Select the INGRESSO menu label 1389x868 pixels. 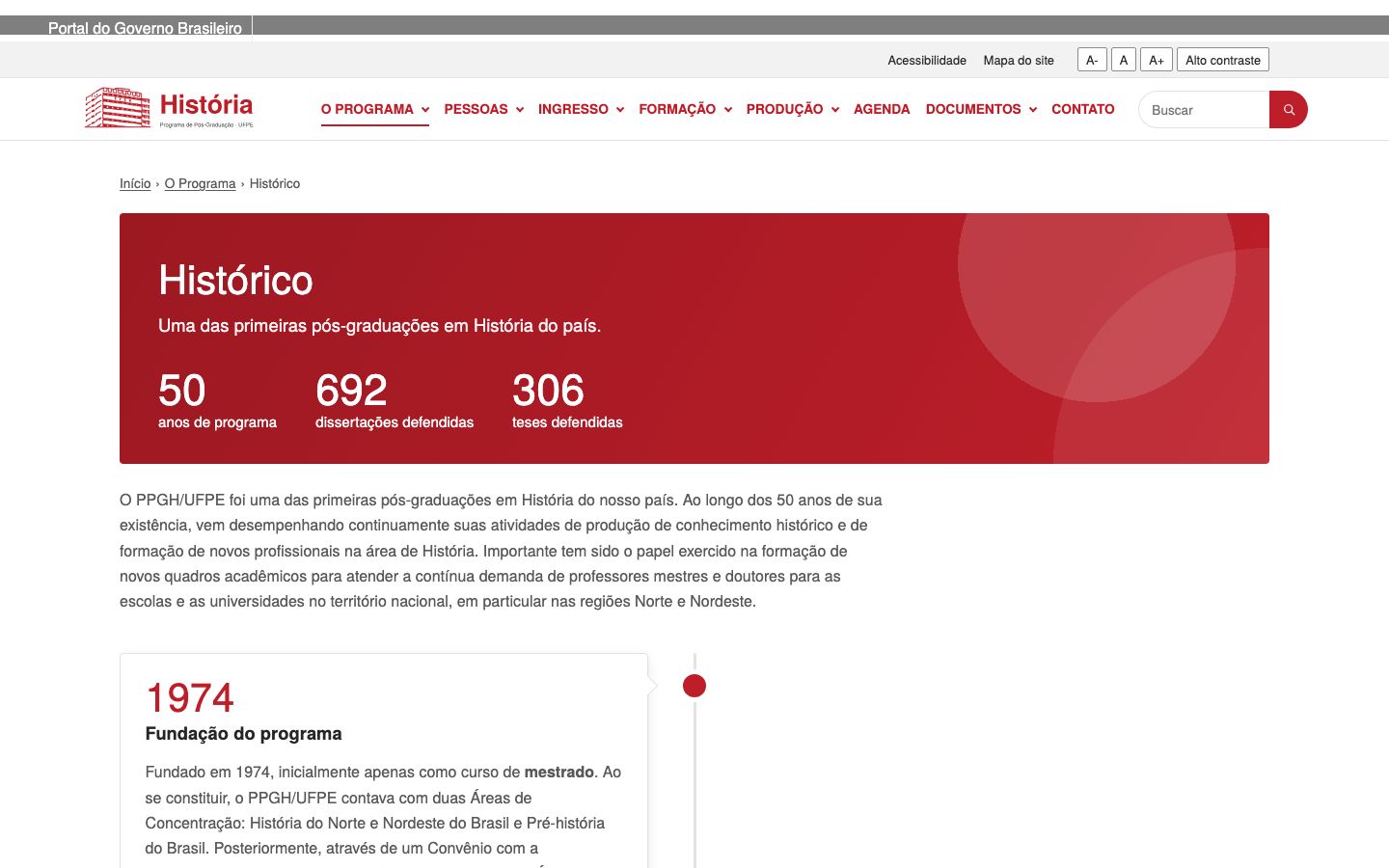click(x=573, y=109)
